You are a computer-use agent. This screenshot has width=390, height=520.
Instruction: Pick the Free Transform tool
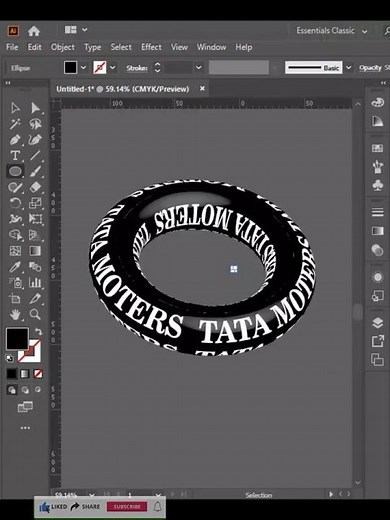pos(35,219)
